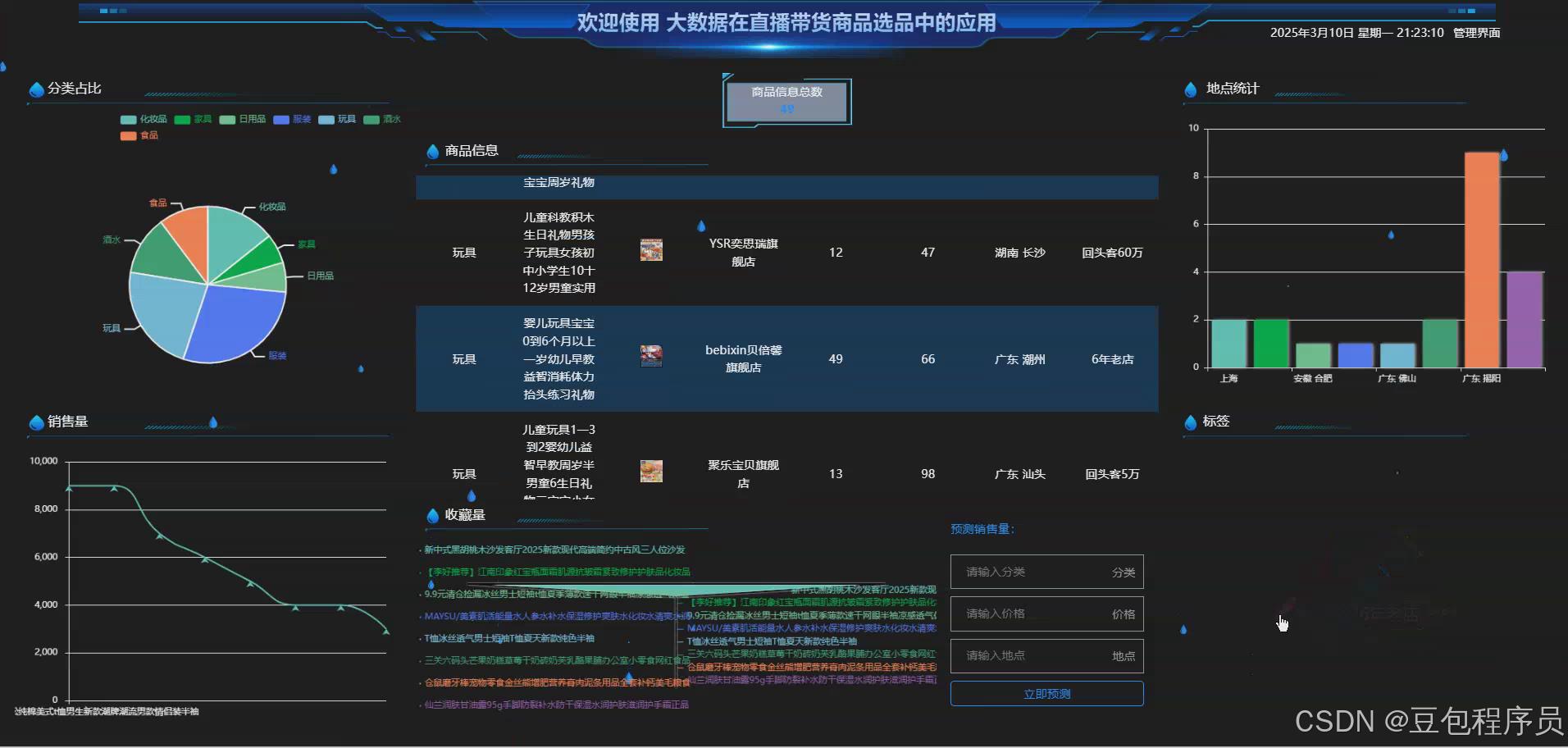This screenshot has width=1568, height=748.
Task: Click the water drop icon beside 分类占比 title
Action: 36,89
